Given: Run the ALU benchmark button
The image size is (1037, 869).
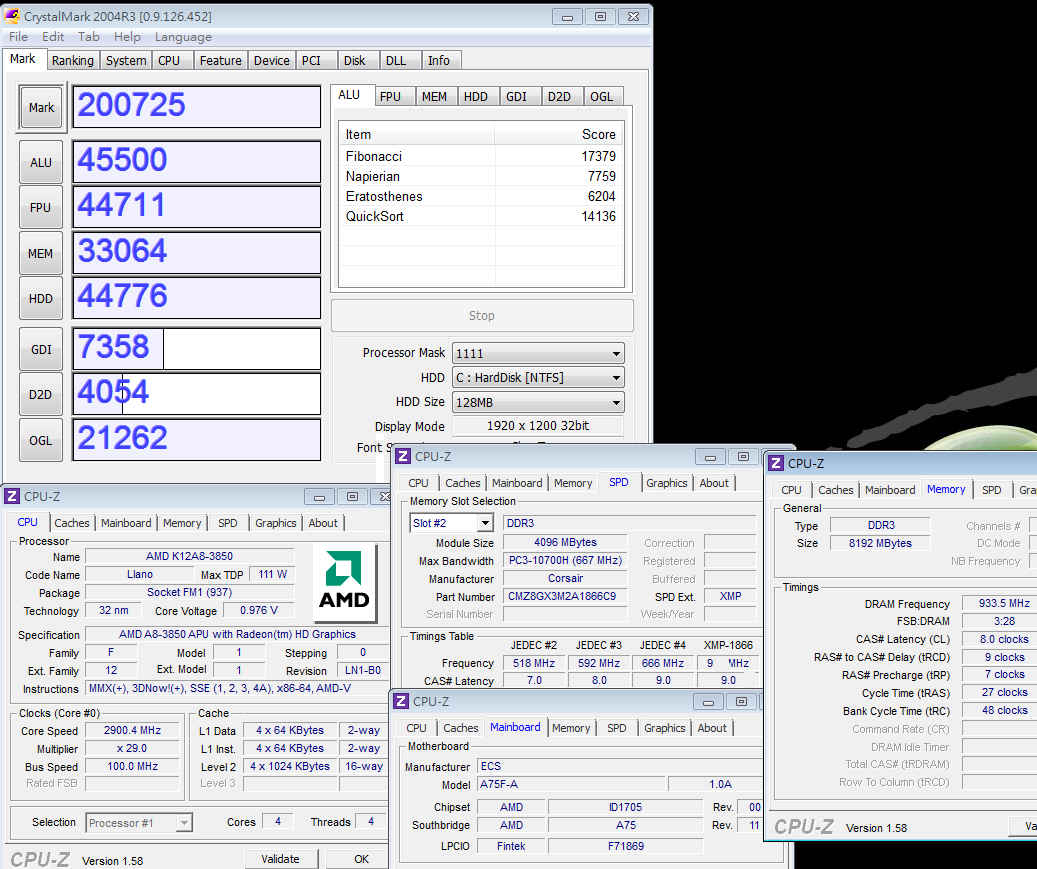Looking at the screenshot, I should pos(41,162).
